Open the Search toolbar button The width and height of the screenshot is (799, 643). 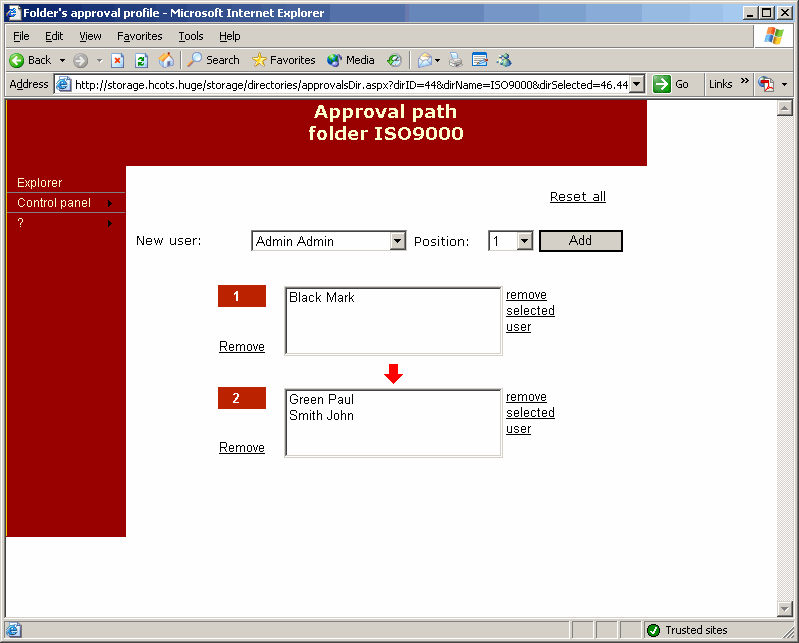pyautogui.click(x=214, y=60)
